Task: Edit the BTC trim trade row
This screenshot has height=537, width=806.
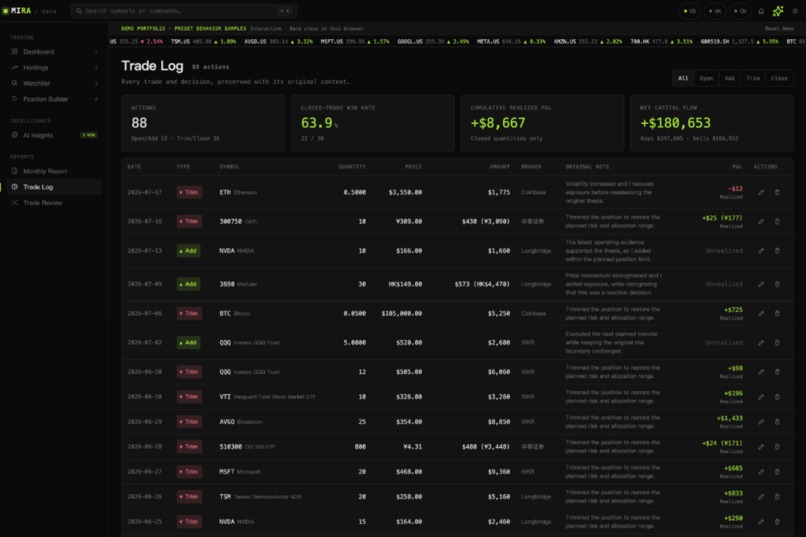Action: pos(761,313)
